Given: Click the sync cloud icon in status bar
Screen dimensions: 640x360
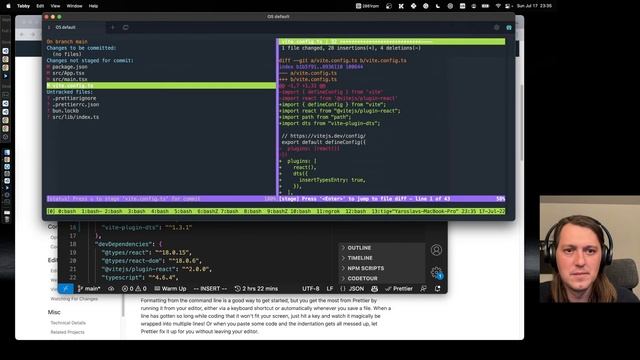Looking at the screenshot, I should click(x=111, y=289).
